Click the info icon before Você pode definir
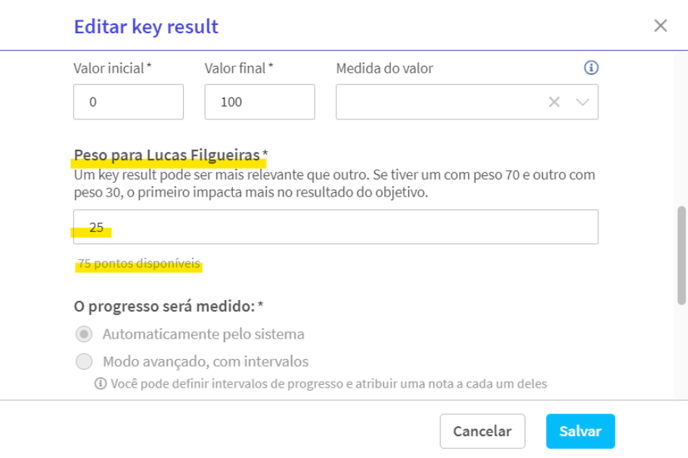The width and height of the screenshot is (688, 458). tap(100, 383)
